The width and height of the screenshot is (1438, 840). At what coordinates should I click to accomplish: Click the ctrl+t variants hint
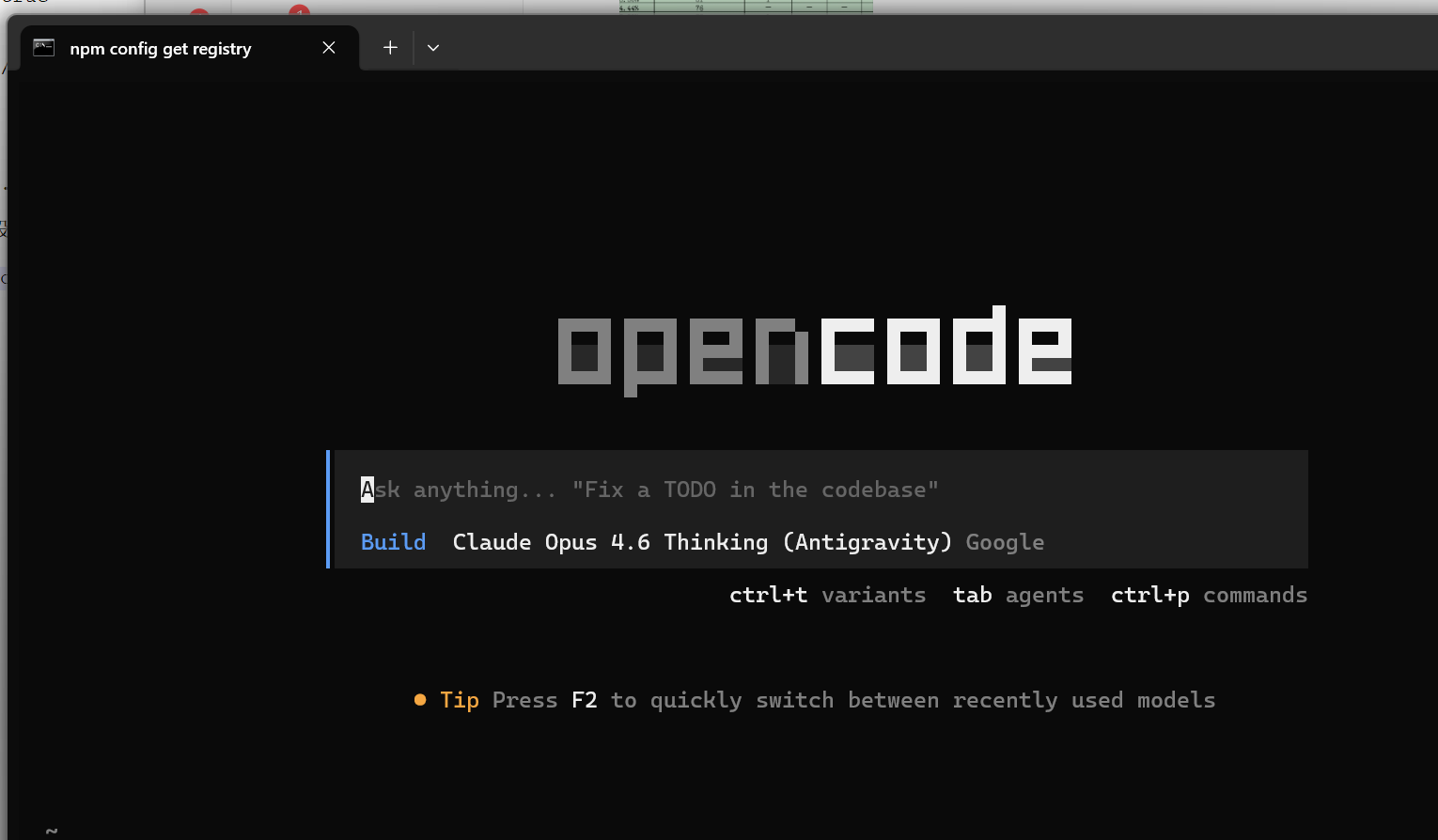(827, 595)
